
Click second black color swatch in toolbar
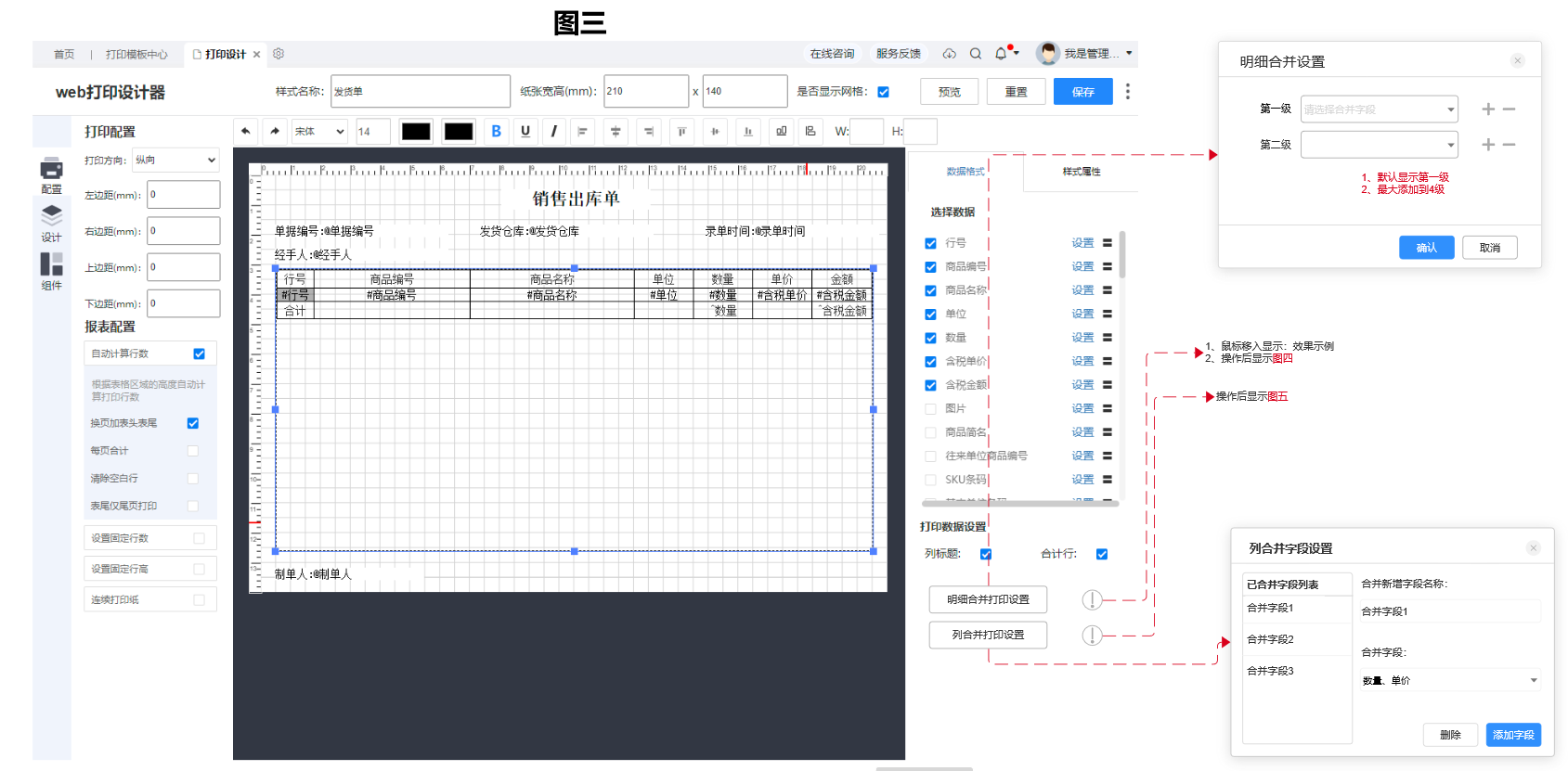point(459,132)
